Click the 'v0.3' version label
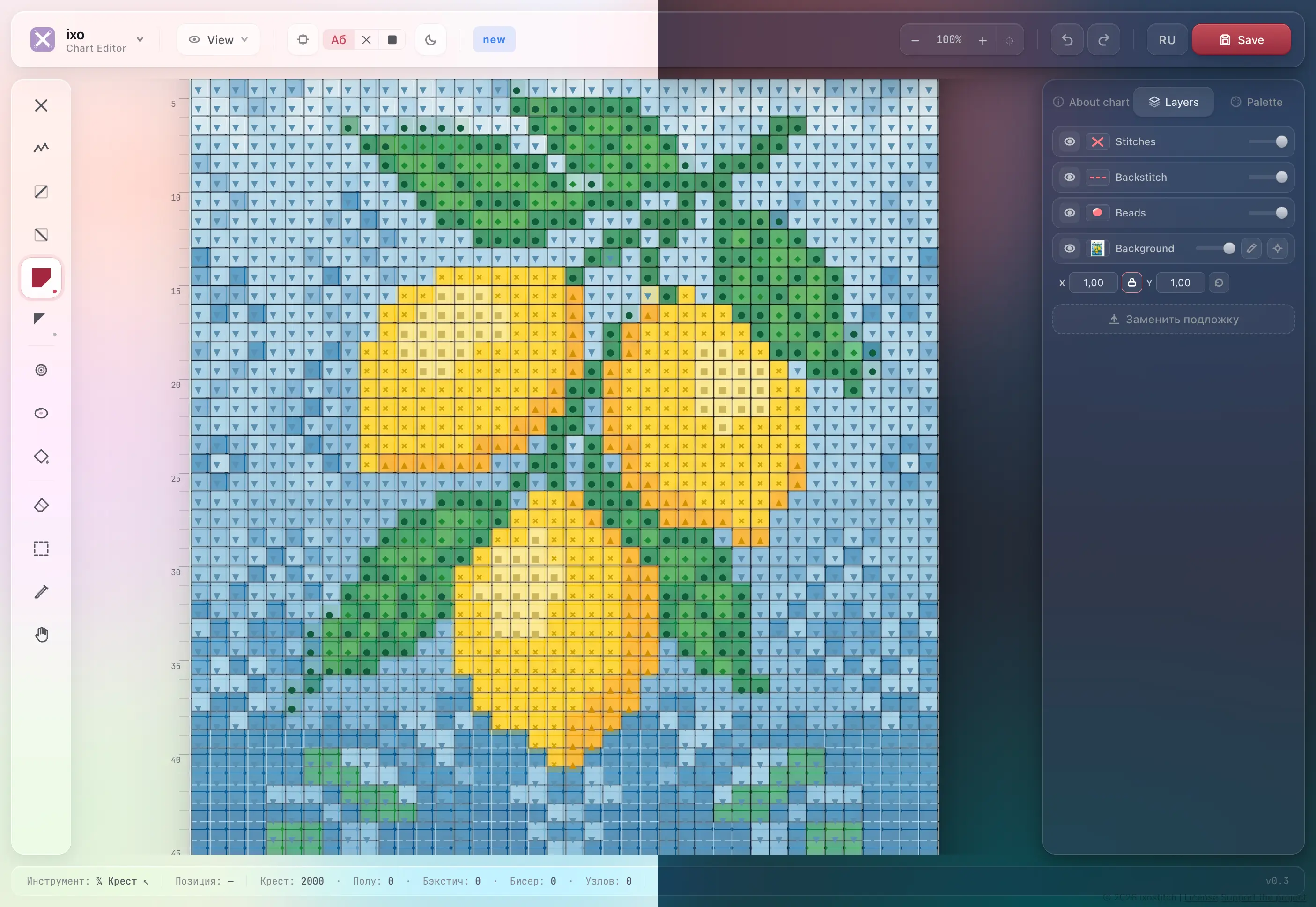 click(1277, 881)
